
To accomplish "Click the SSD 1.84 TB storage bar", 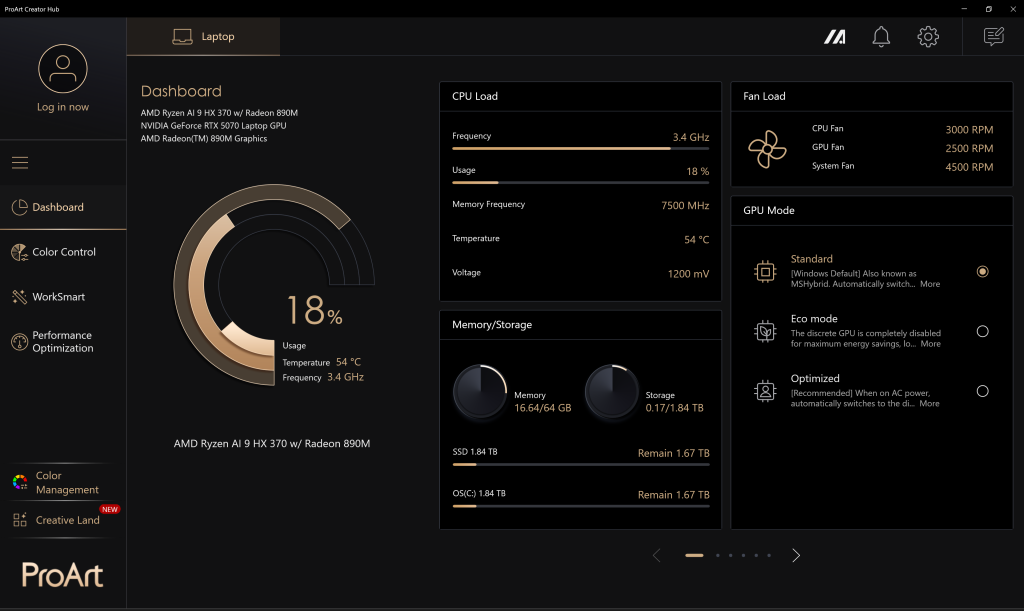I will (581, 465).
